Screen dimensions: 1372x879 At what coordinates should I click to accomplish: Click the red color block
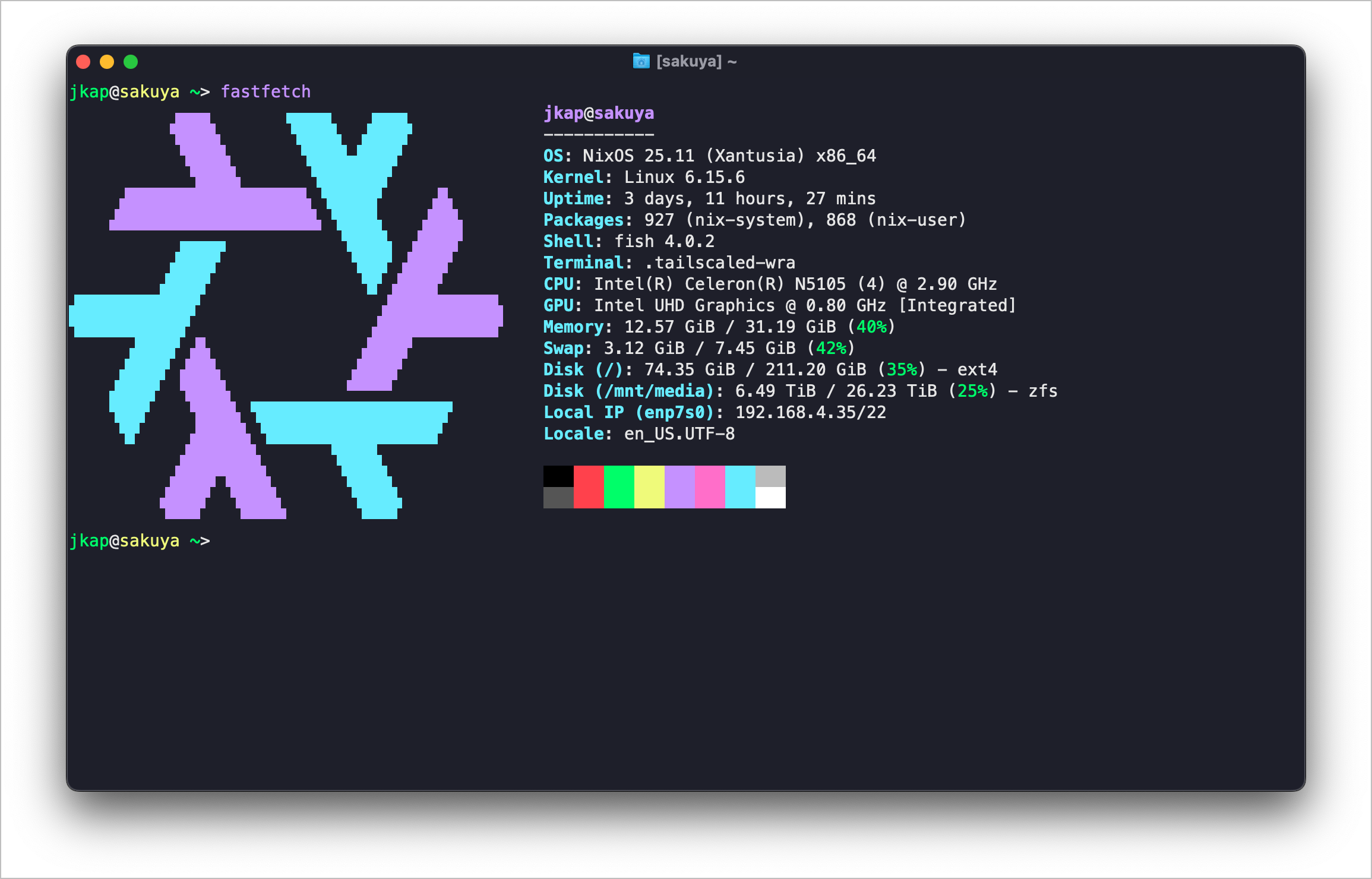coord(589,487)
